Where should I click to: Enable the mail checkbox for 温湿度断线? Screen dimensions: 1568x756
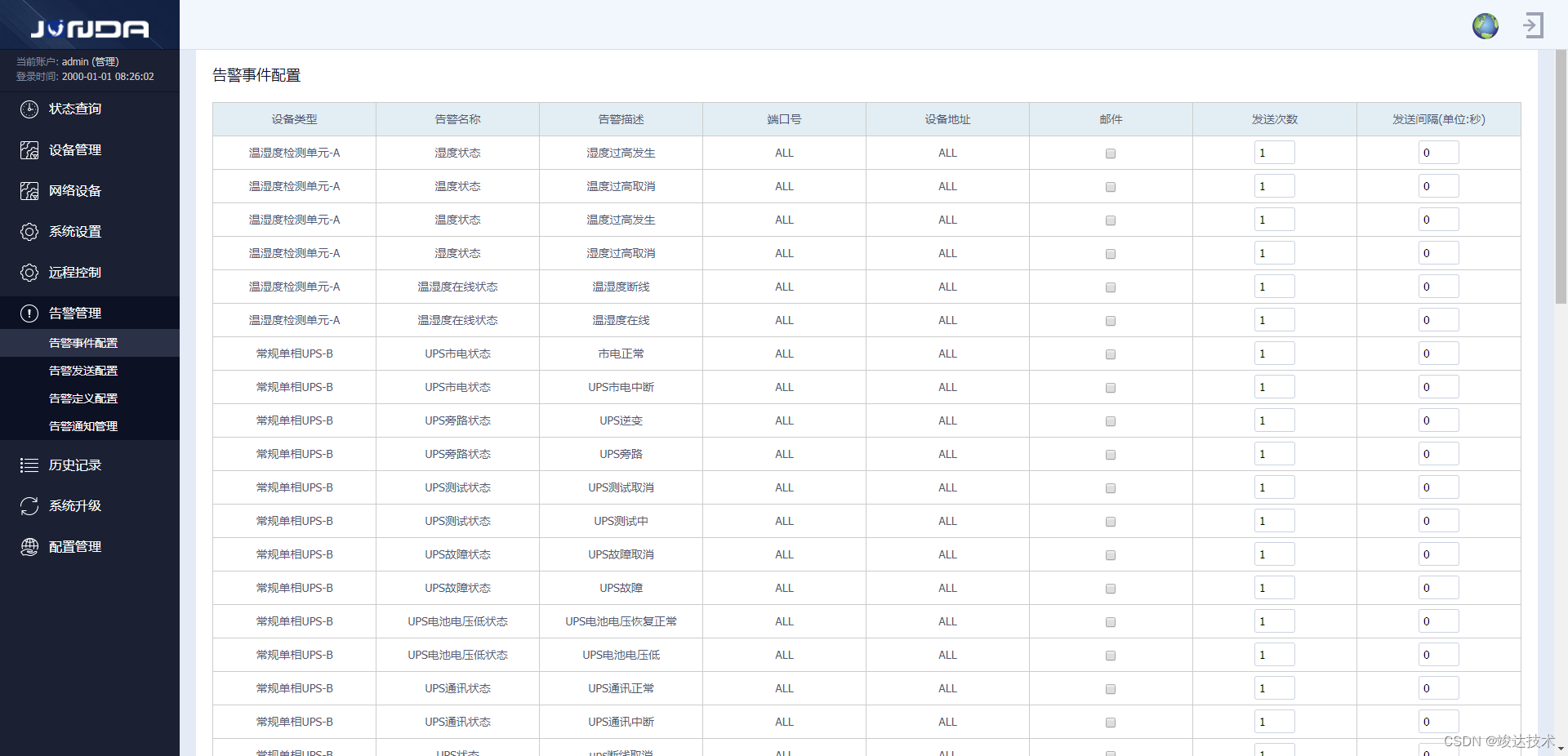[1111, 287]
